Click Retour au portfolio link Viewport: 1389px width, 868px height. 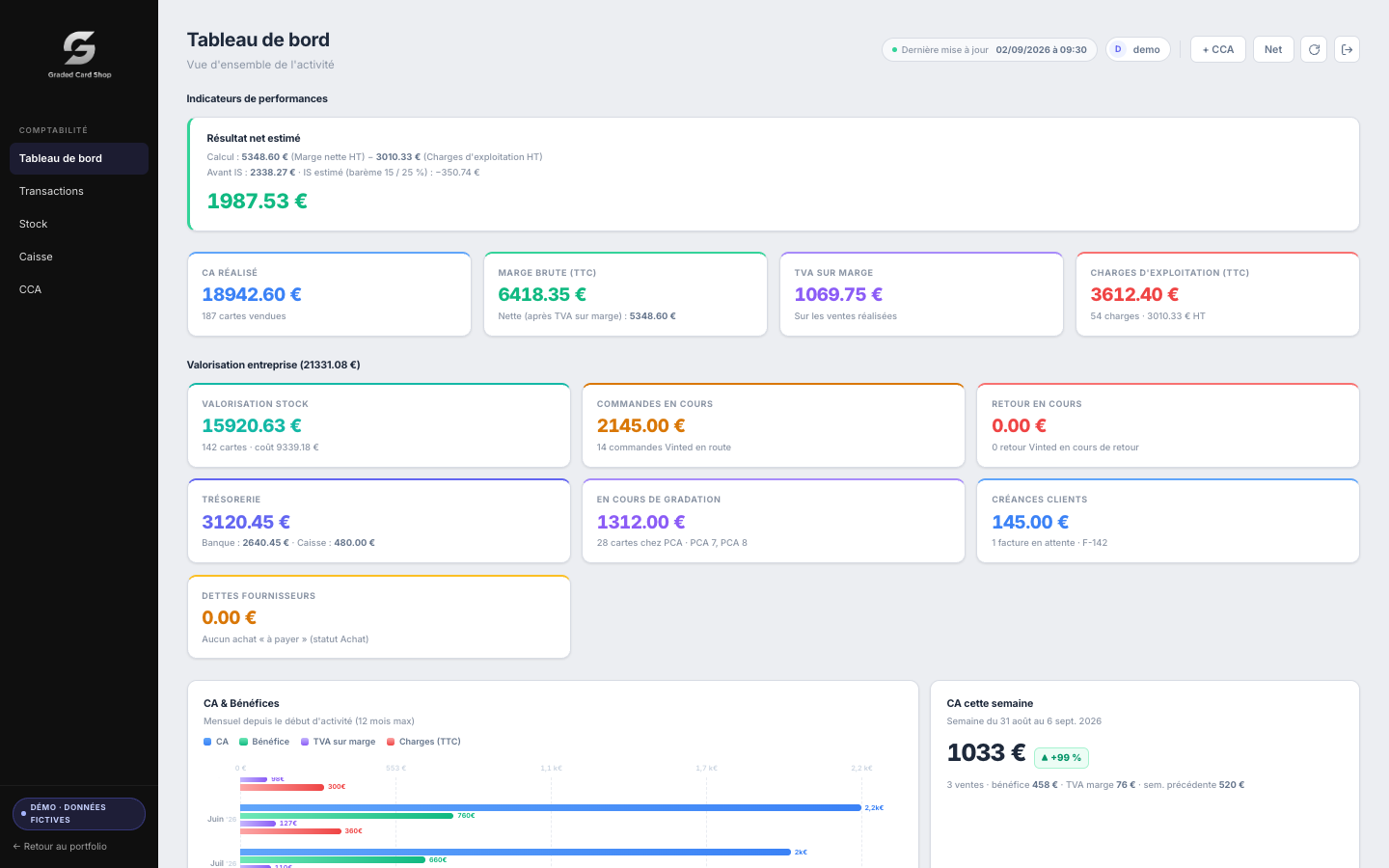coord(60,847)
